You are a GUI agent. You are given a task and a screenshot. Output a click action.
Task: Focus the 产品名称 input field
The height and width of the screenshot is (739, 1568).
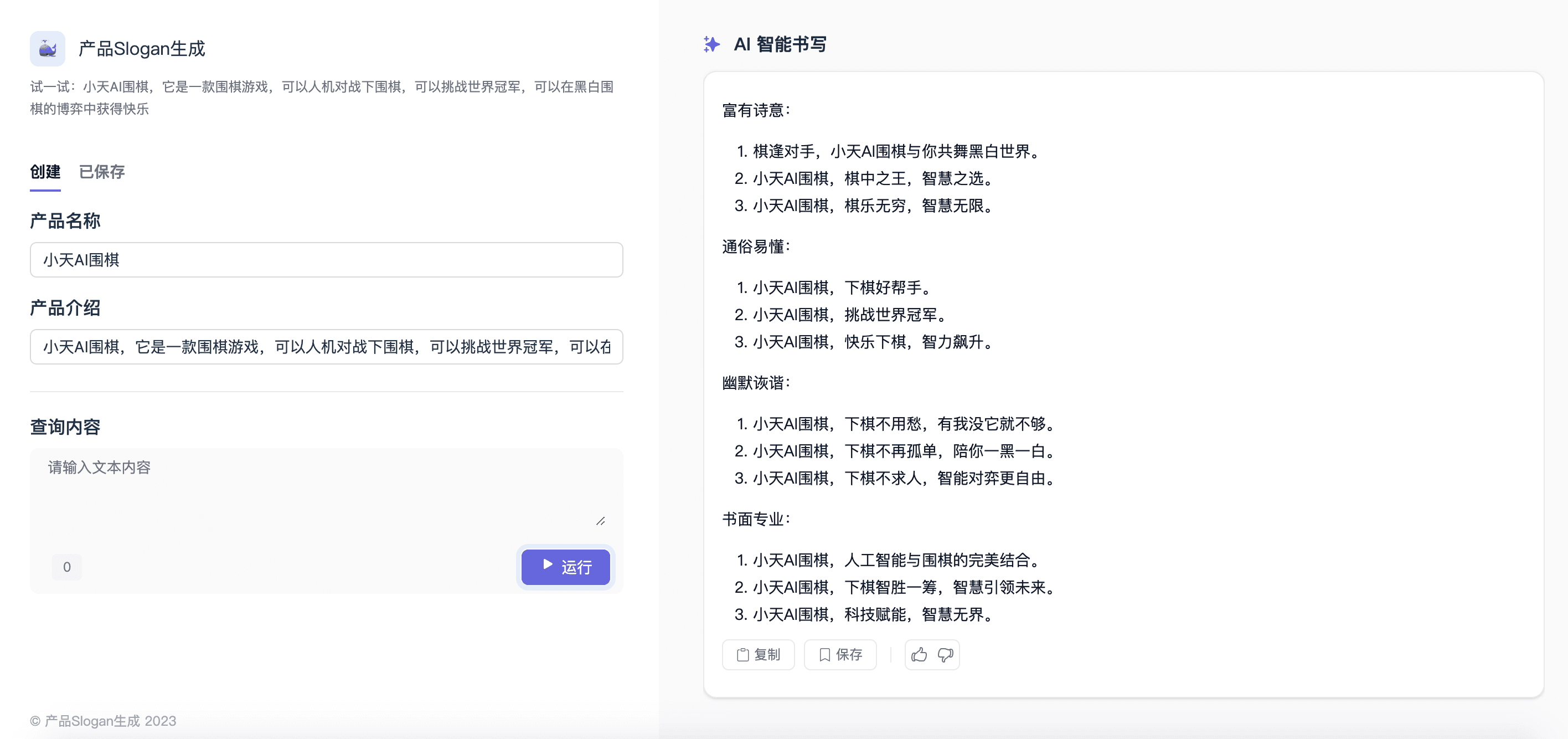326,260
